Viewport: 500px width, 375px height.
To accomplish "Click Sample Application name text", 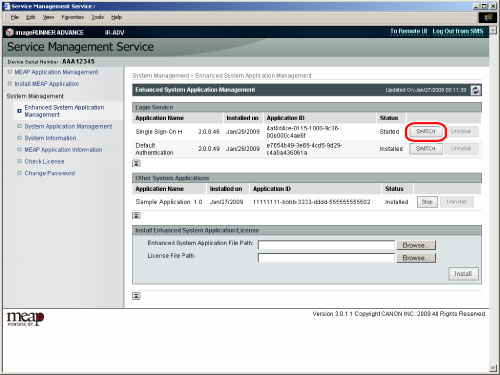I will click(x=163, y=202).
